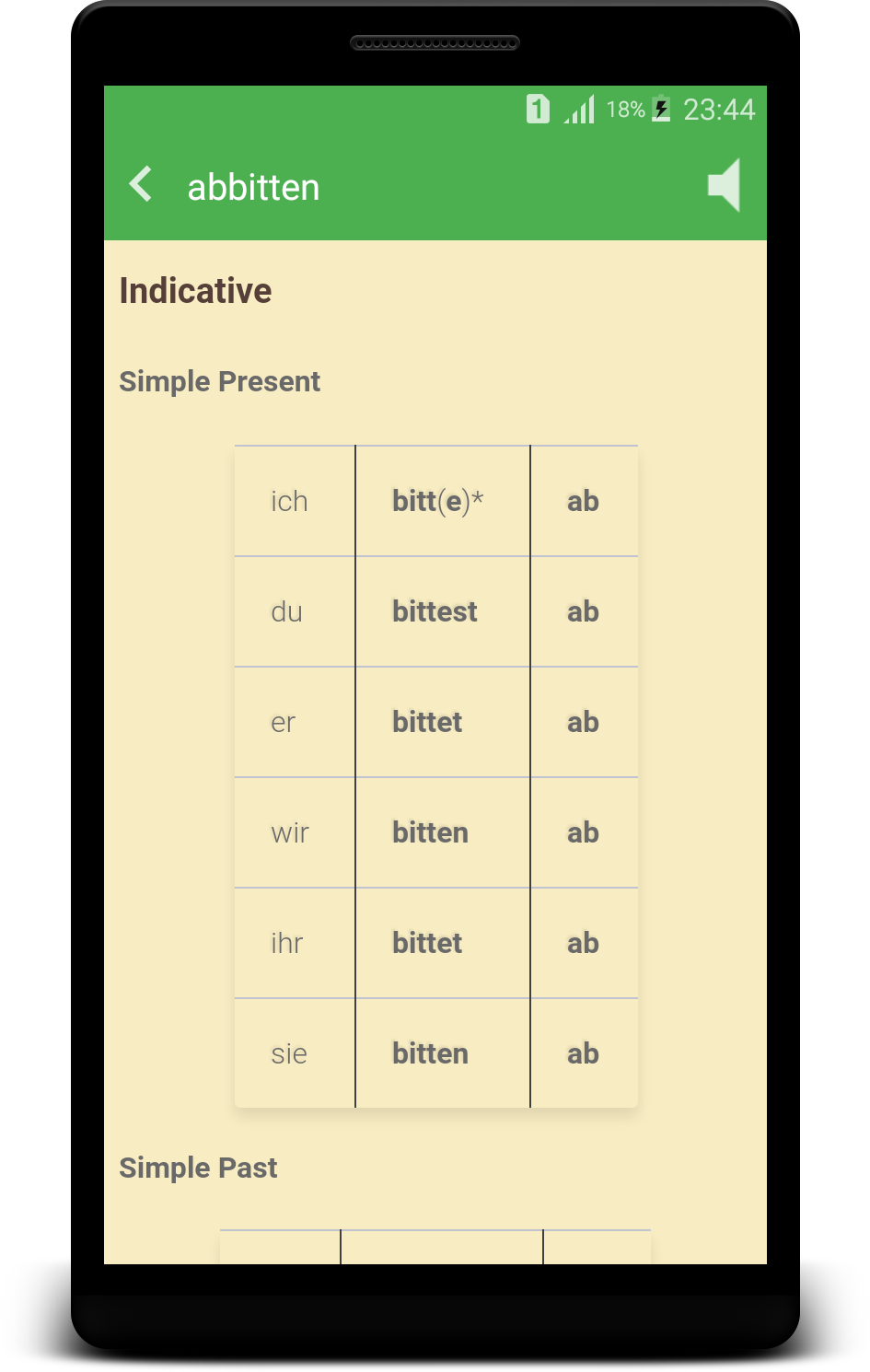The image size is (870, 1372).
Task: Select the sie pronoun cell
Action: click(x=289, y=1054)
